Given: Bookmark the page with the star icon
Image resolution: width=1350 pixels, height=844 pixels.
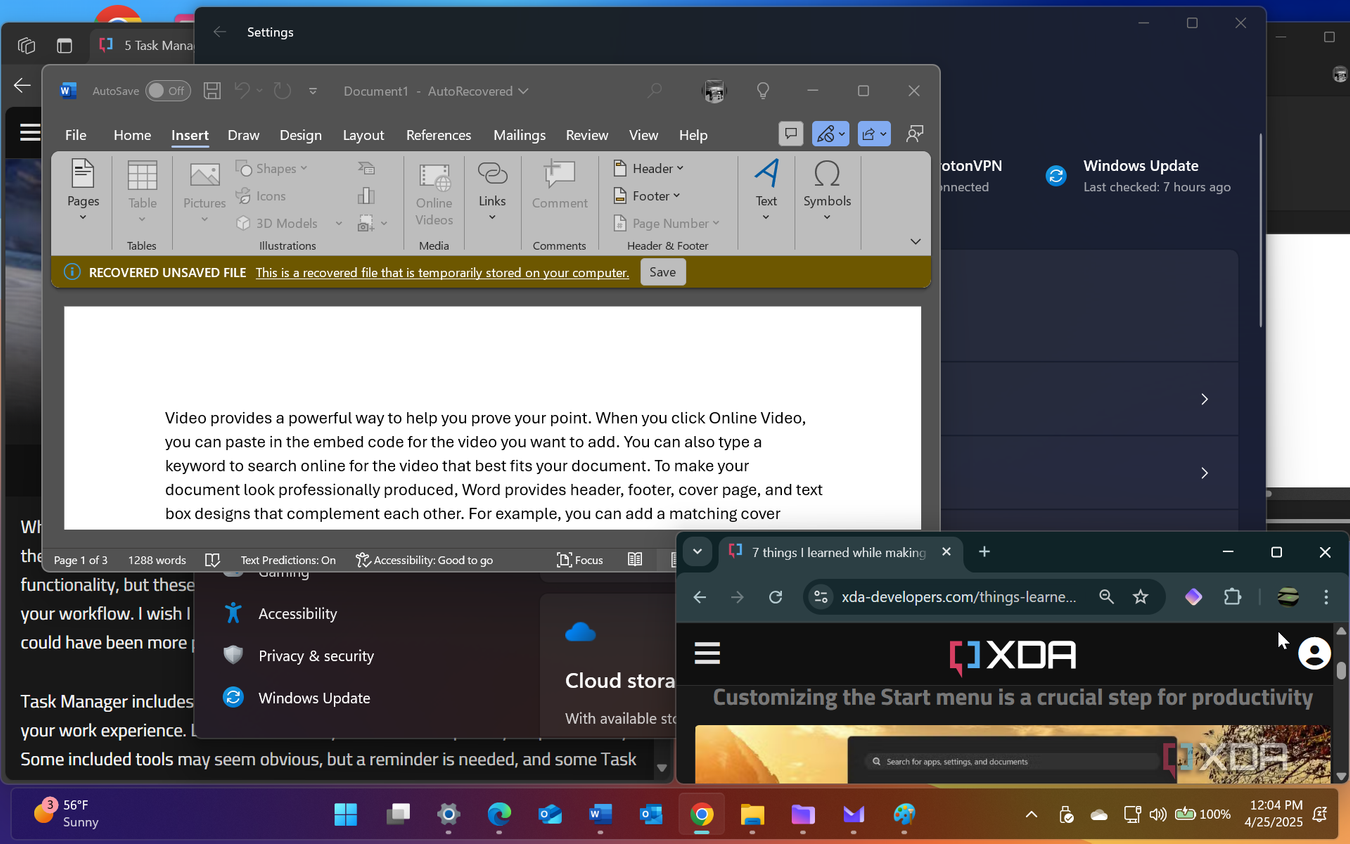Looking at the screenshot, I should pyautogui.click(x=1140, y=597).
